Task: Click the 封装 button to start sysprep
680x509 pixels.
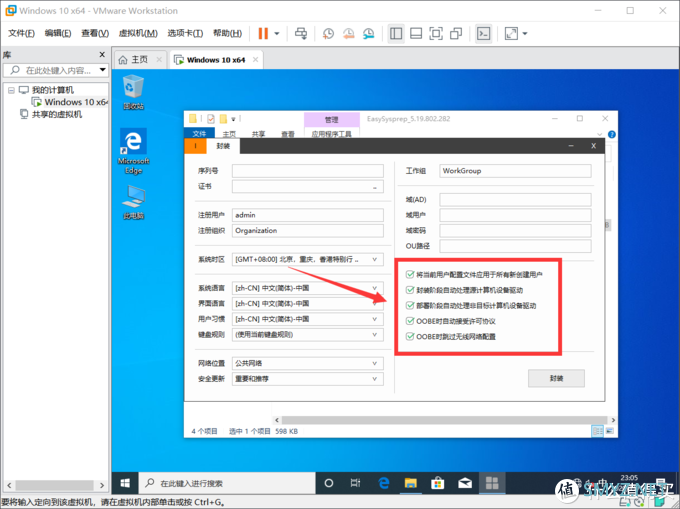Action: (x=556, y=378)
